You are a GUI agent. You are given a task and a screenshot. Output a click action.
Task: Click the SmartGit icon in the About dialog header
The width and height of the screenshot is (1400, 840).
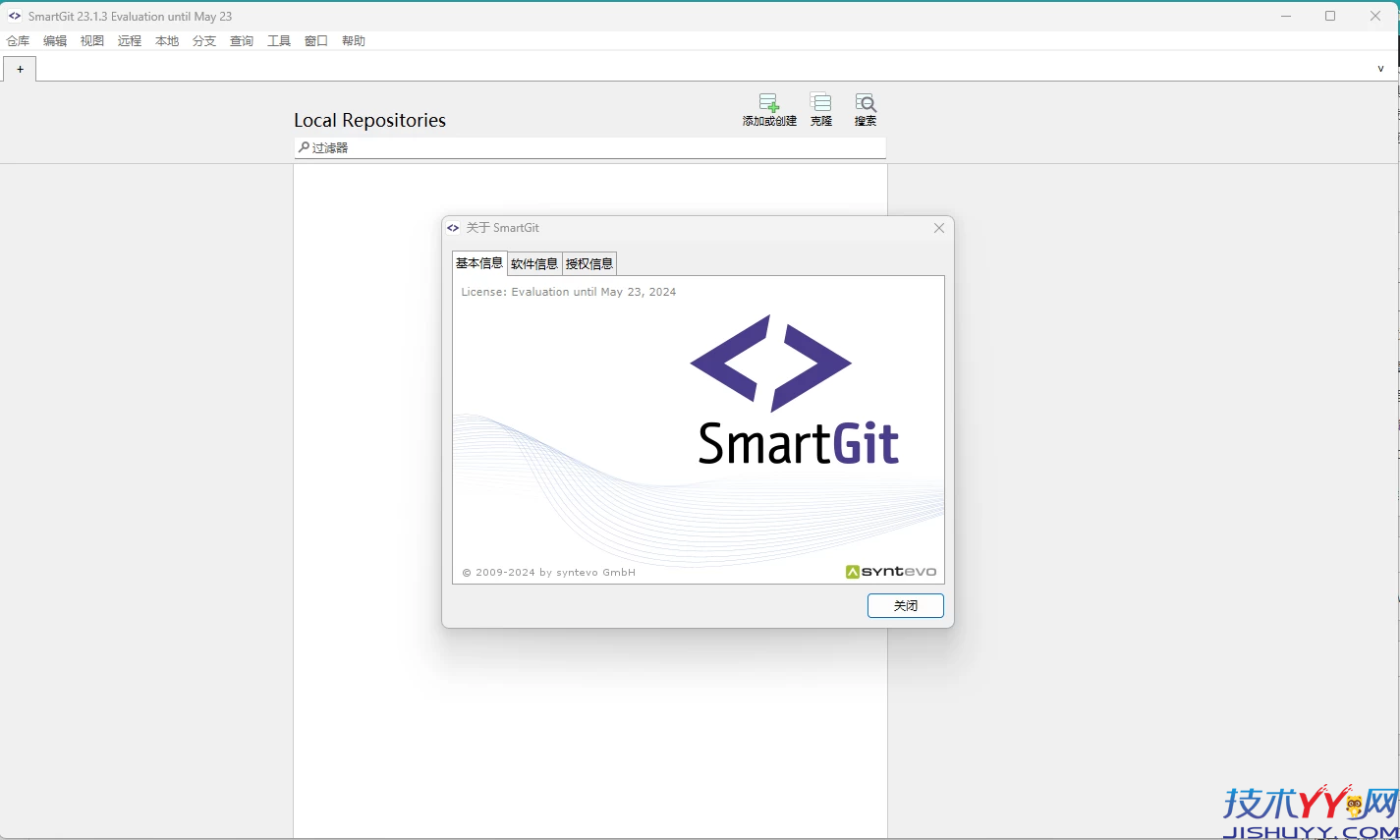click(x=452, y=227)
